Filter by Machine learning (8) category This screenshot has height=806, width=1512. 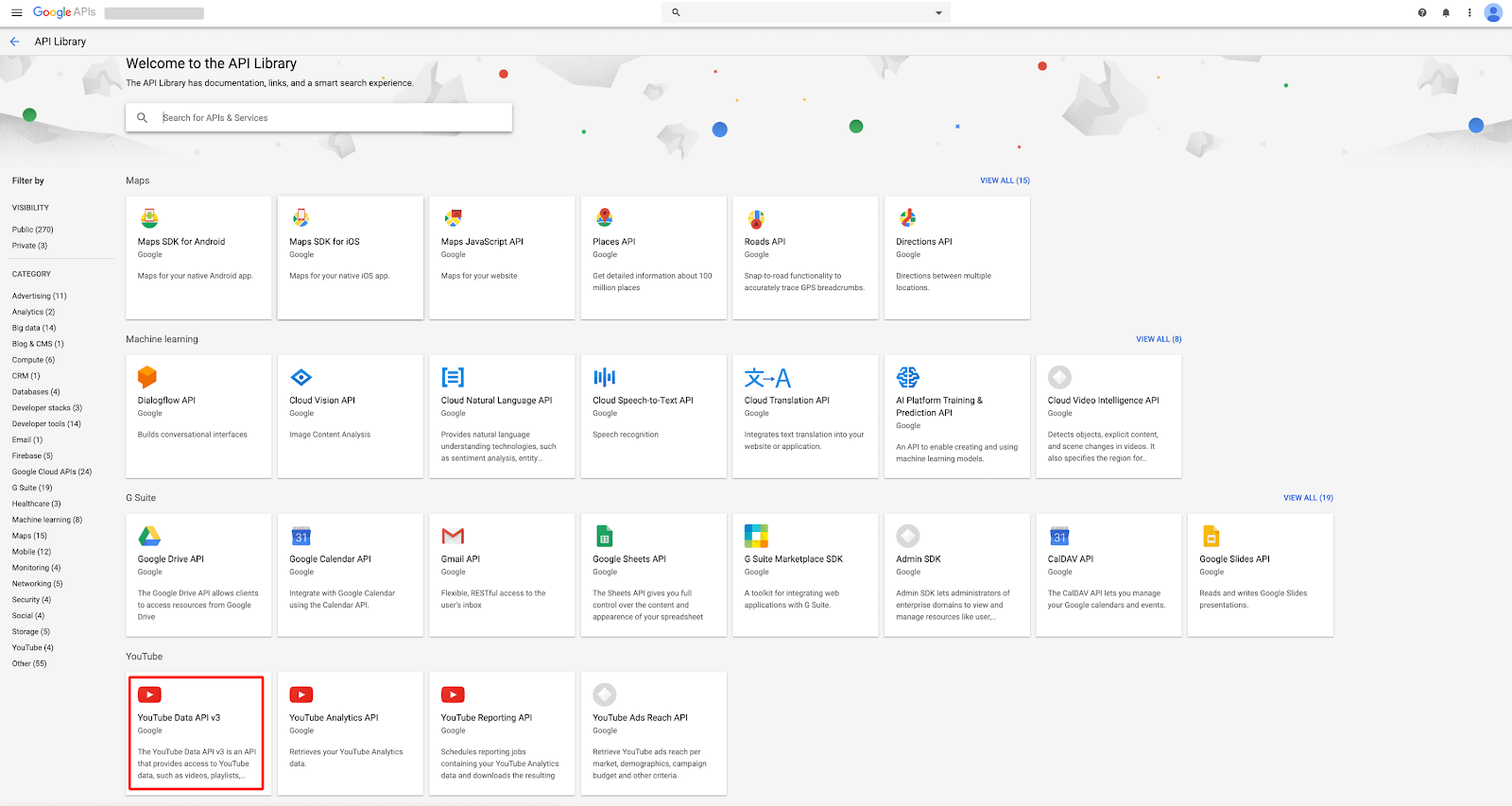coord(47,520)
